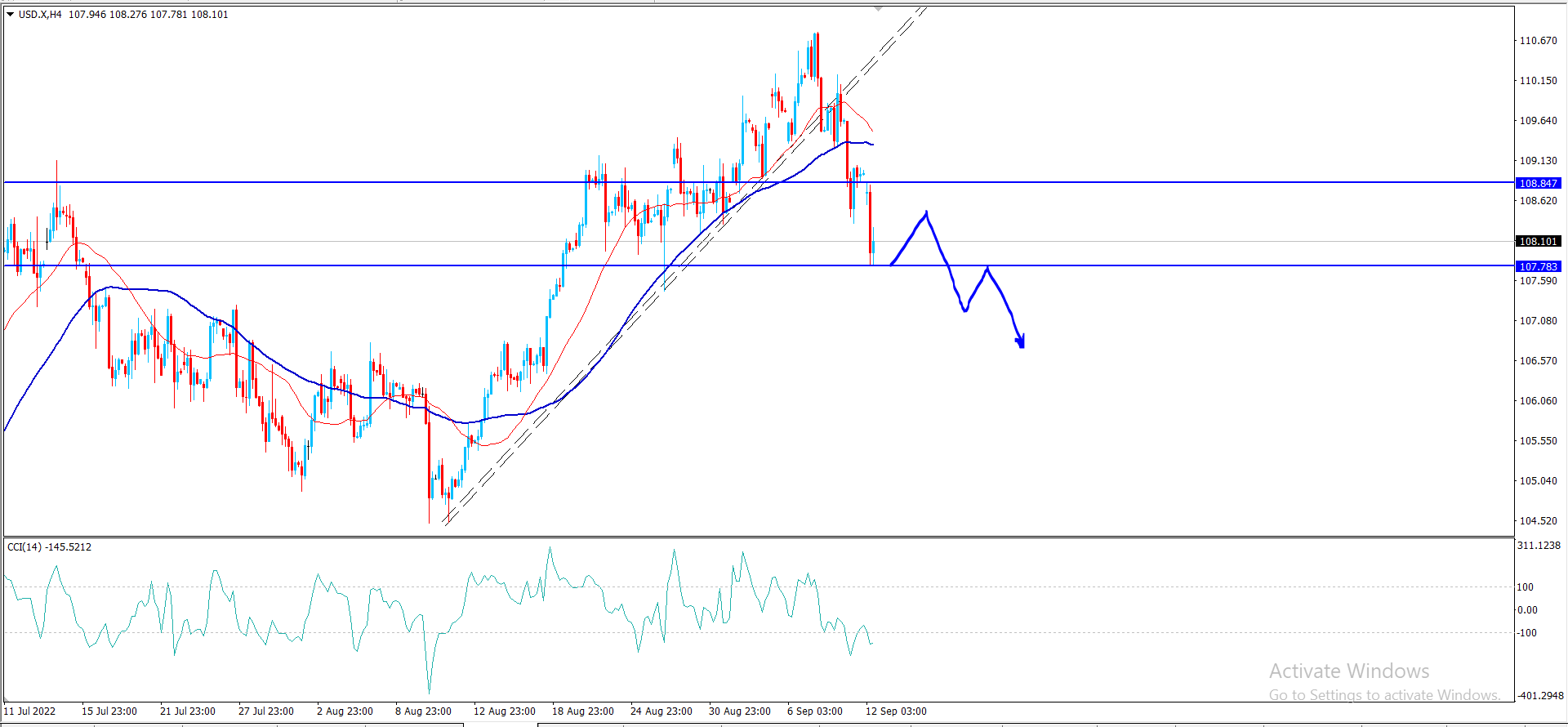This screenshot has width=1568, height=727.
Task: Click the 0.00 CCI zero level label
Action: [1526, 610]
